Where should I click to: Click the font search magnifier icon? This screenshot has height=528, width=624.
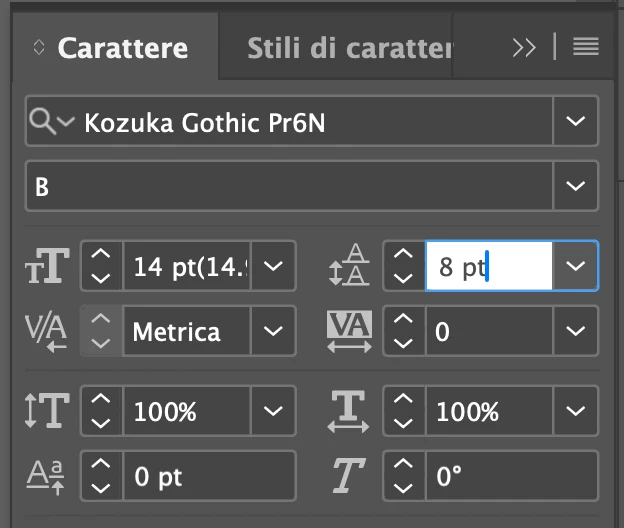pos(44,121)
